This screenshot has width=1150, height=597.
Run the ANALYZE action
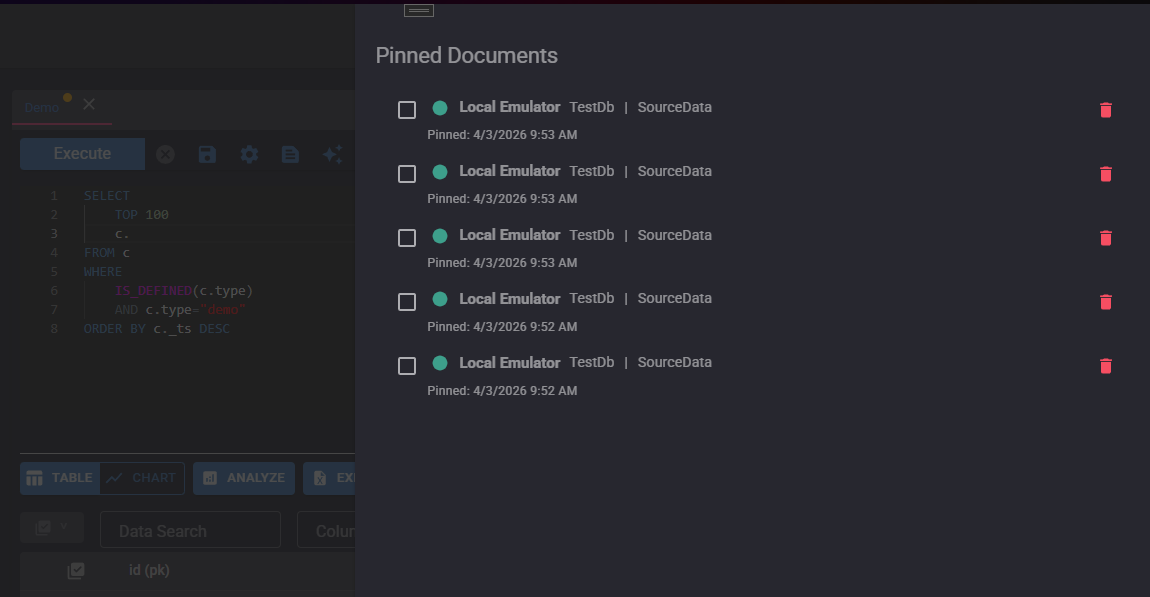pos(243,478)
